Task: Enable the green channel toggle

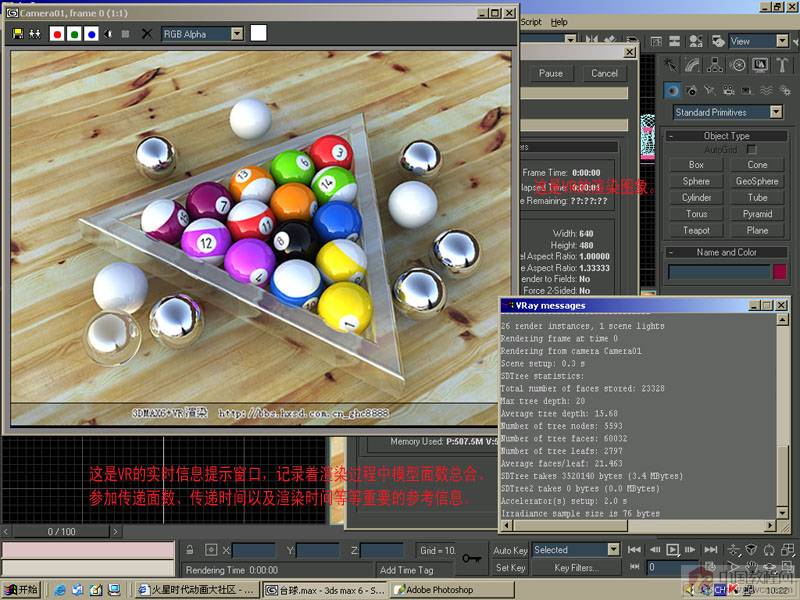Action: (x=74, y=34)
